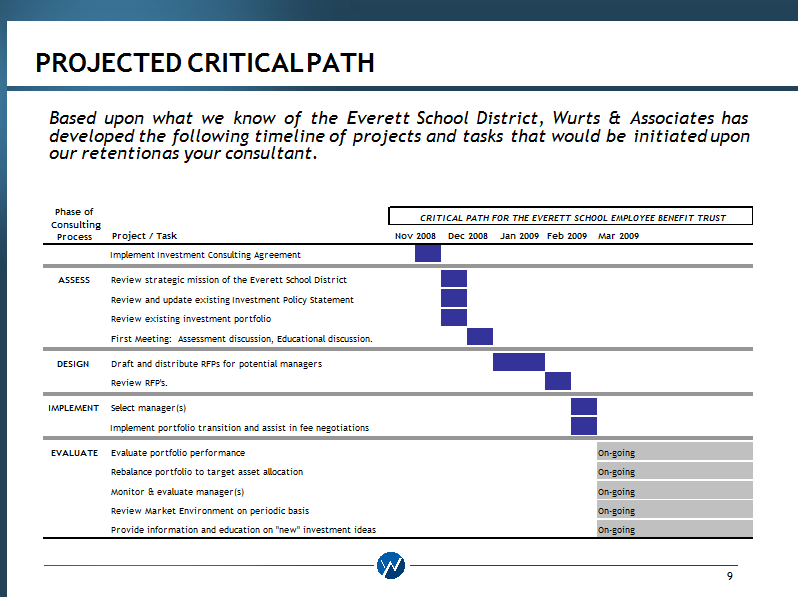This screenshot has width=800, height=600.
Task: Select the 'Jan 2009' column header
Action: click(519, 236)
